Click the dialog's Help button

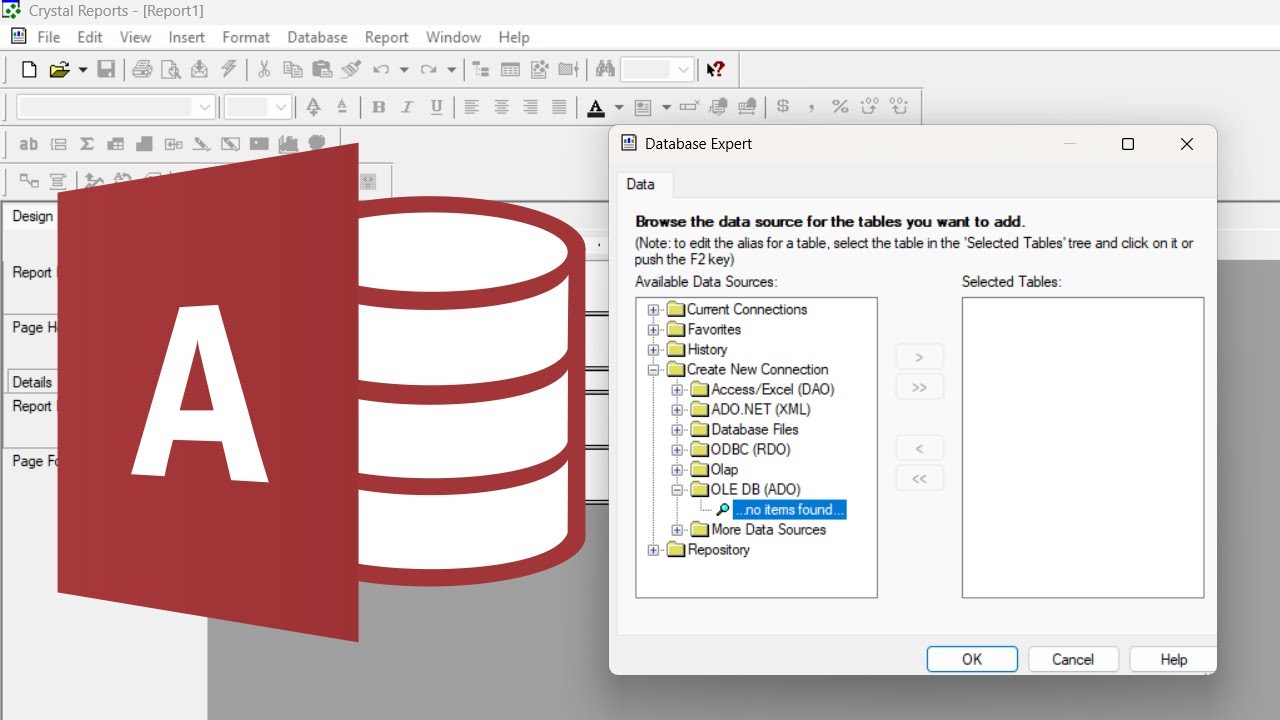pyautogui.click(x=1173, y=659)
